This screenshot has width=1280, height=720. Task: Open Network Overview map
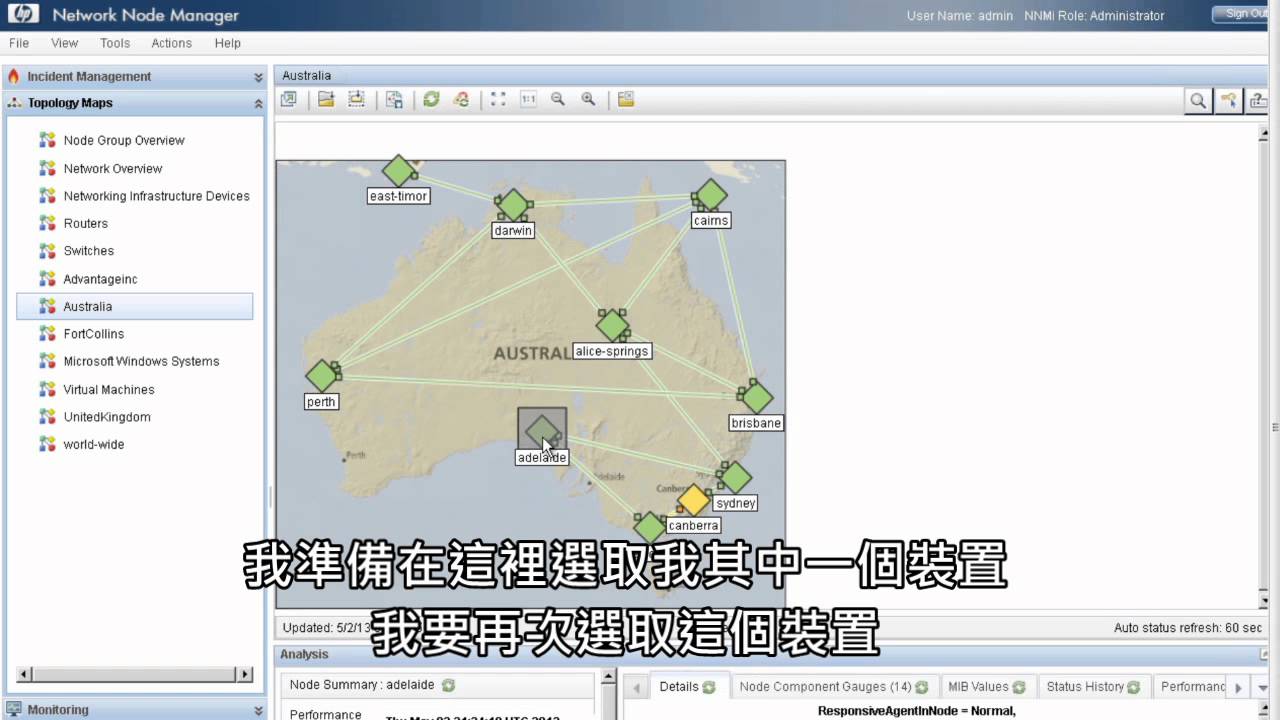tap(113, 168)
